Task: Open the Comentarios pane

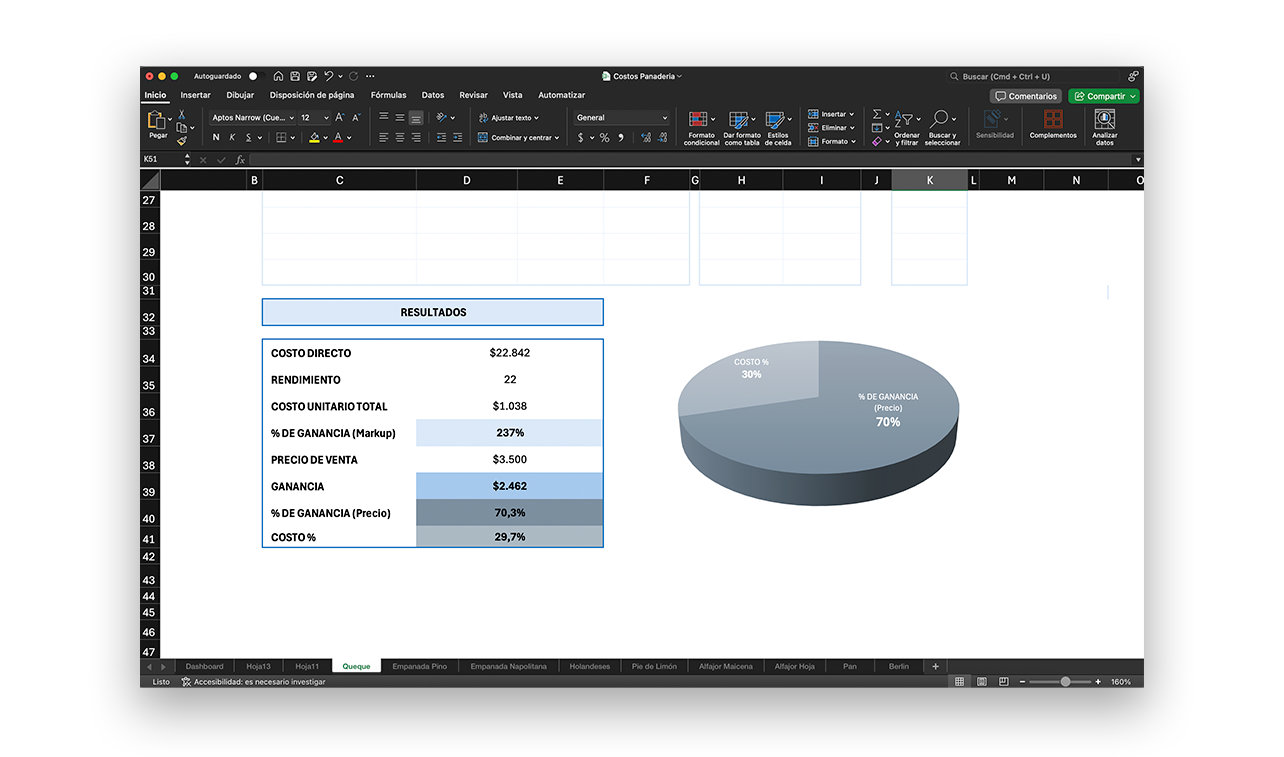Action: [1026, 96]
